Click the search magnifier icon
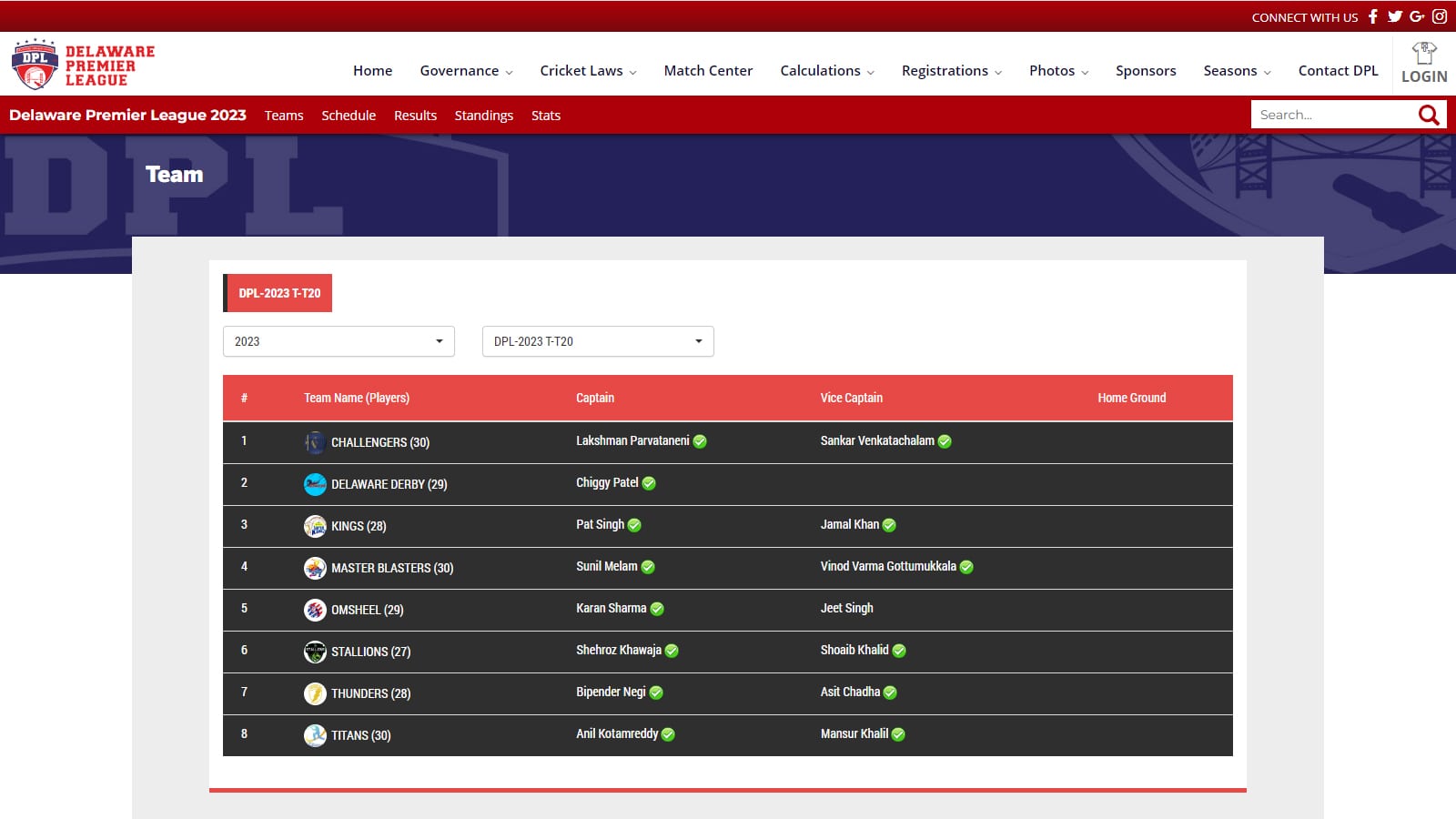This screenshot has width=1456, height=819. (1429, 115)
